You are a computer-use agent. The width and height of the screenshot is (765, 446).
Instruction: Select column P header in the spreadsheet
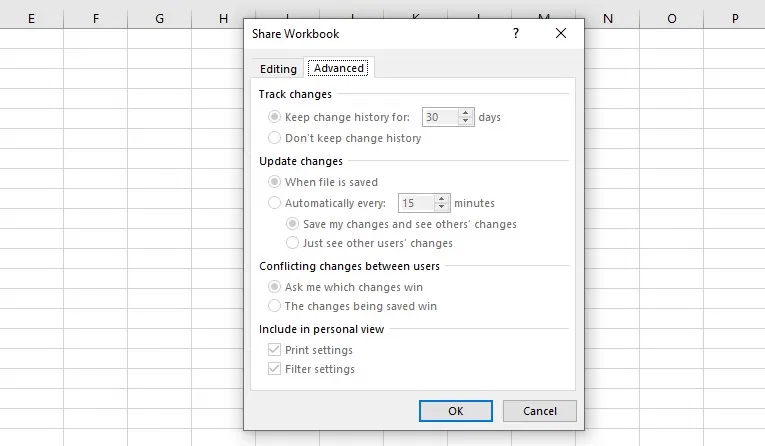[735, 19]
